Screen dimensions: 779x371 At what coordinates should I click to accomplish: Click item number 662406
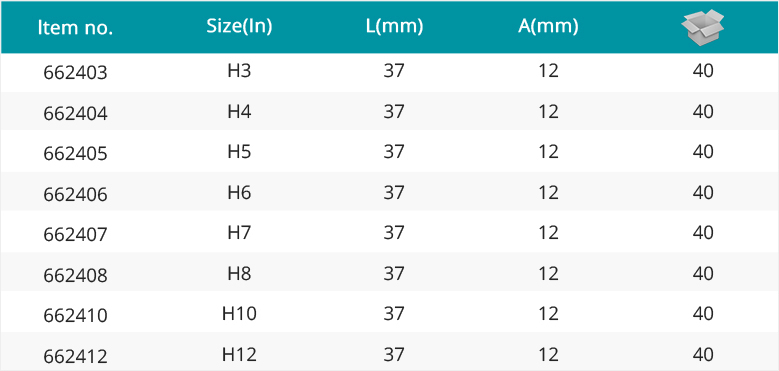[76, 194]
